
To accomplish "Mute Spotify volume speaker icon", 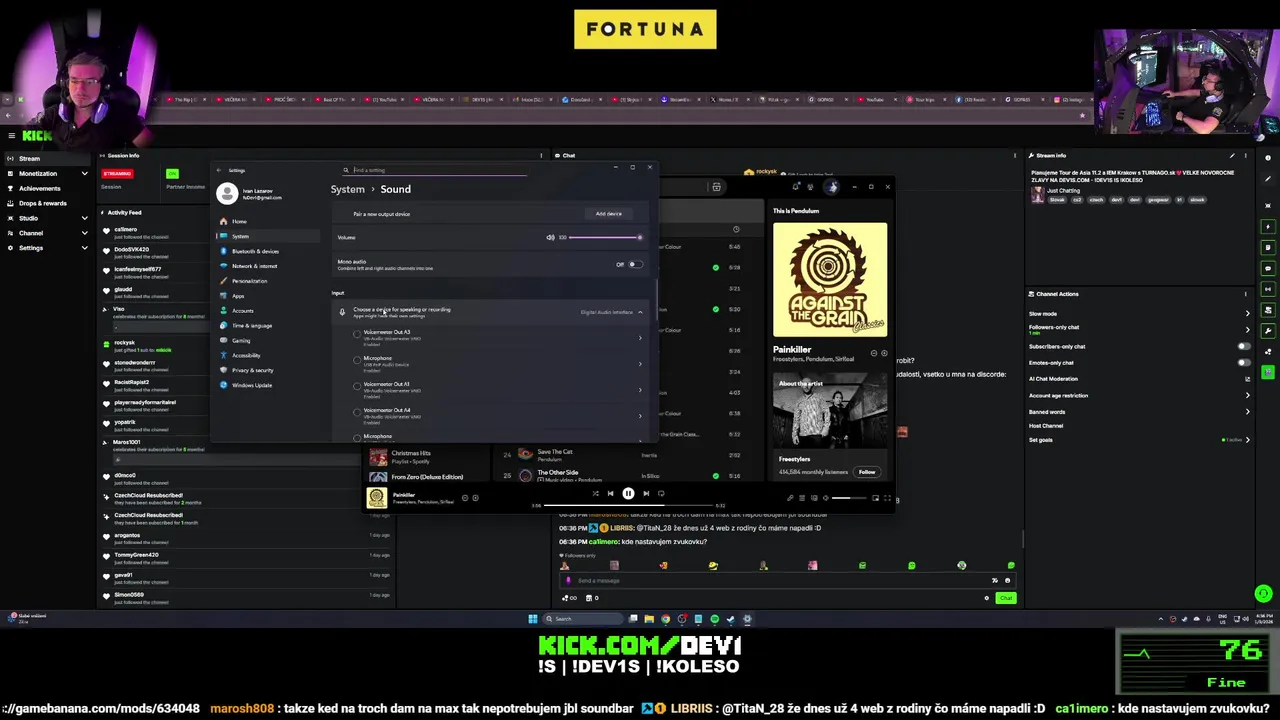I will click(x=825, y=498).
